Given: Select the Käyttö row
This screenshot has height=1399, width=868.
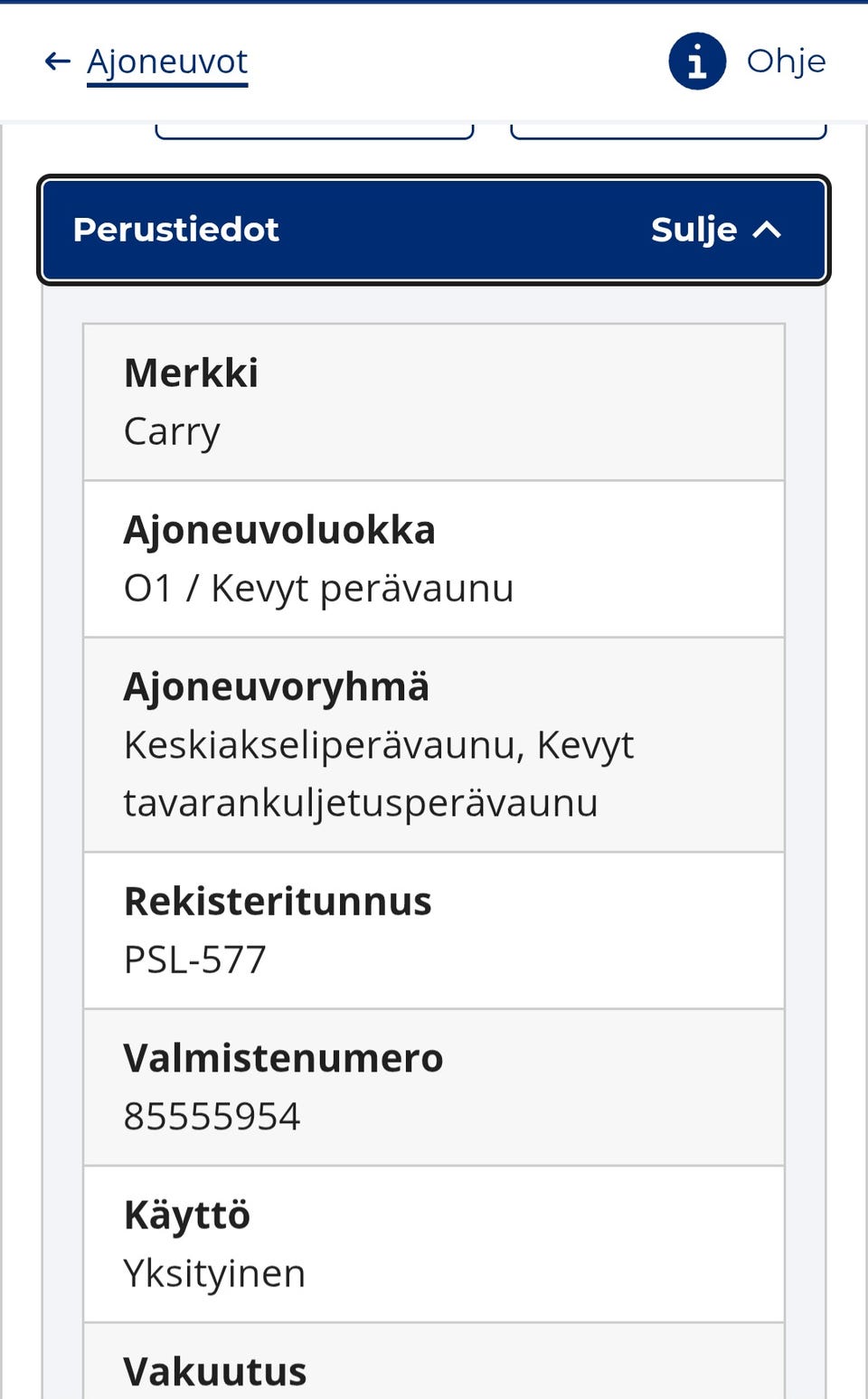Looking at the screenshot, I should [434, 1244].
